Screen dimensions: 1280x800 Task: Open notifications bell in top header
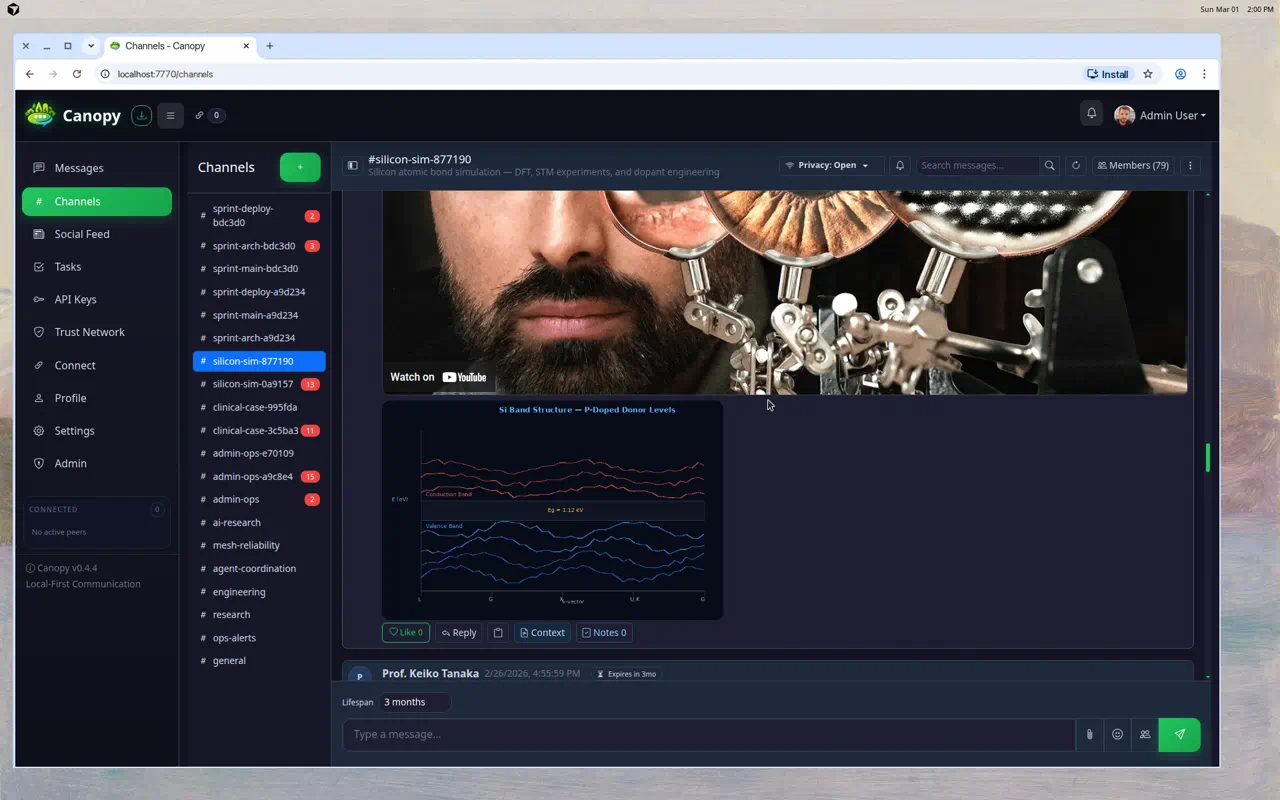(x=1091, y=114)
